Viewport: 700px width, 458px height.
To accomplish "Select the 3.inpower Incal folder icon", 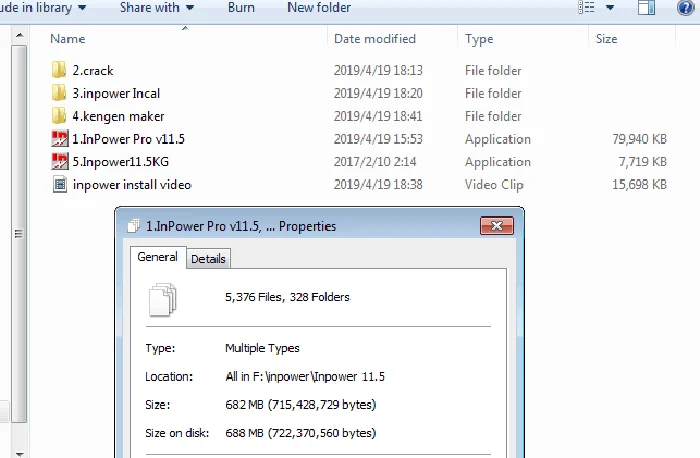I will pos(59,93).
